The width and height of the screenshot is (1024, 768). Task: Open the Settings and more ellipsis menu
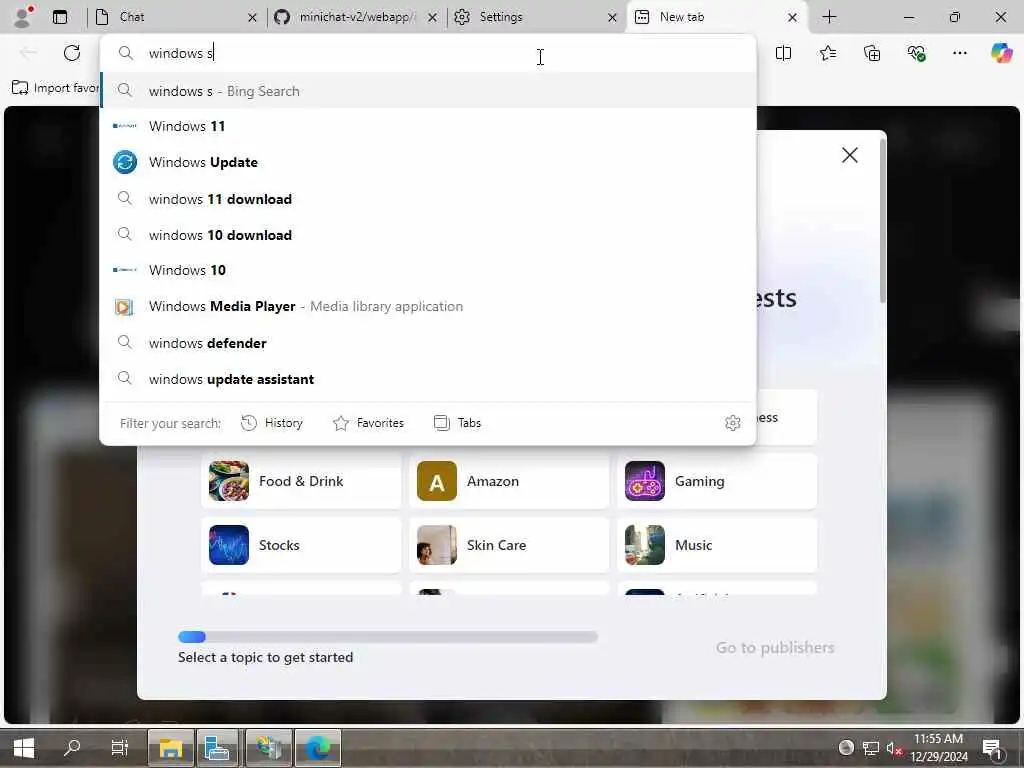click(959, 53)
